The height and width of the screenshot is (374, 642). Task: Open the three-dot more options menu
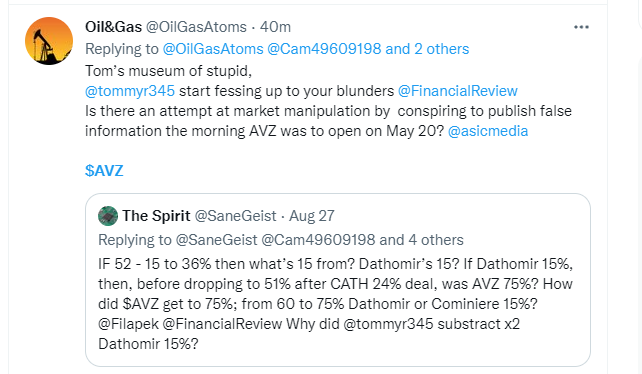(x=581, y=27)
